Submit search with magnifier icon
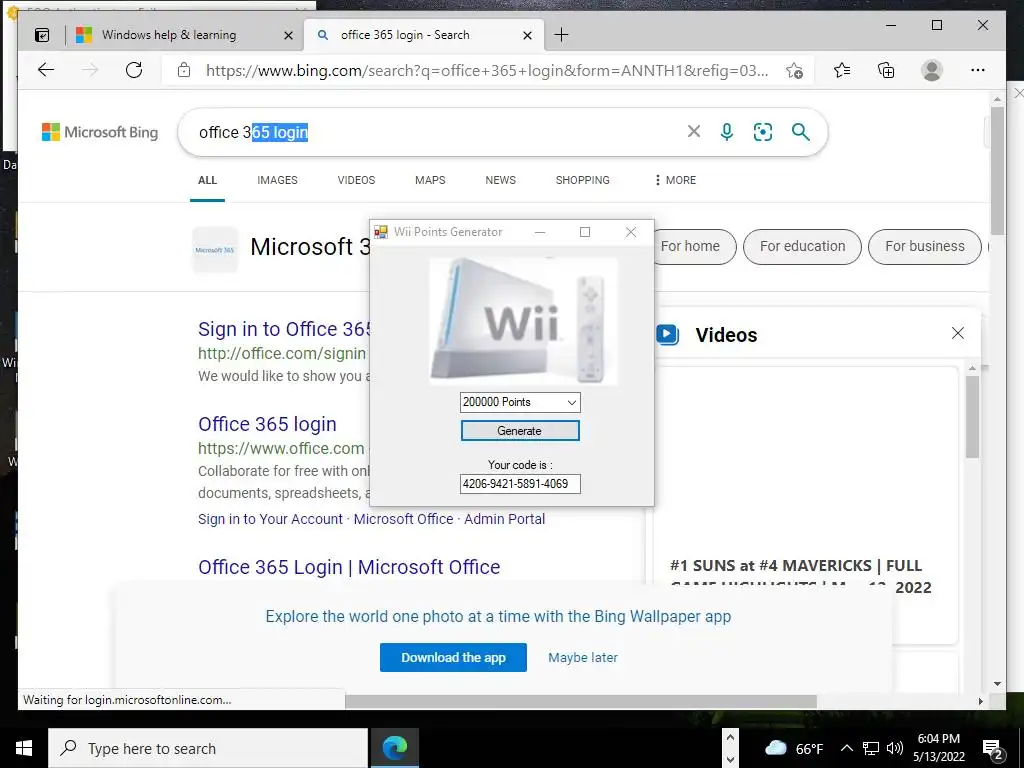1024x768 pixels. coord(801,132)
